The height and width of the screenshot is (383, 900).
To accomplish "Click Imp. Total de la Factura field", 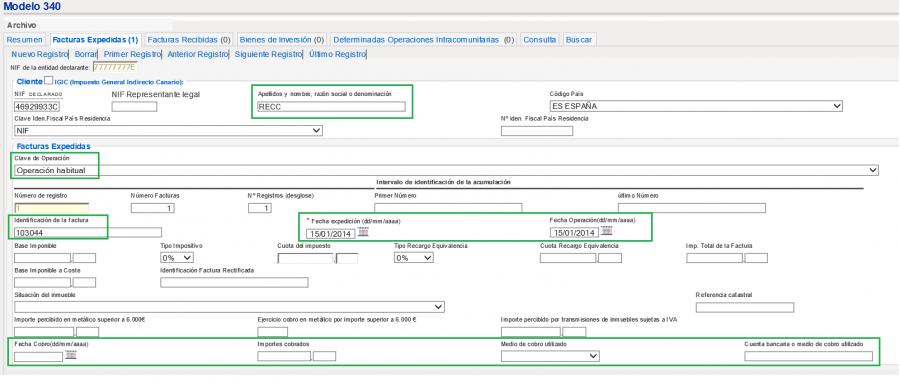I will coord(714,258).
